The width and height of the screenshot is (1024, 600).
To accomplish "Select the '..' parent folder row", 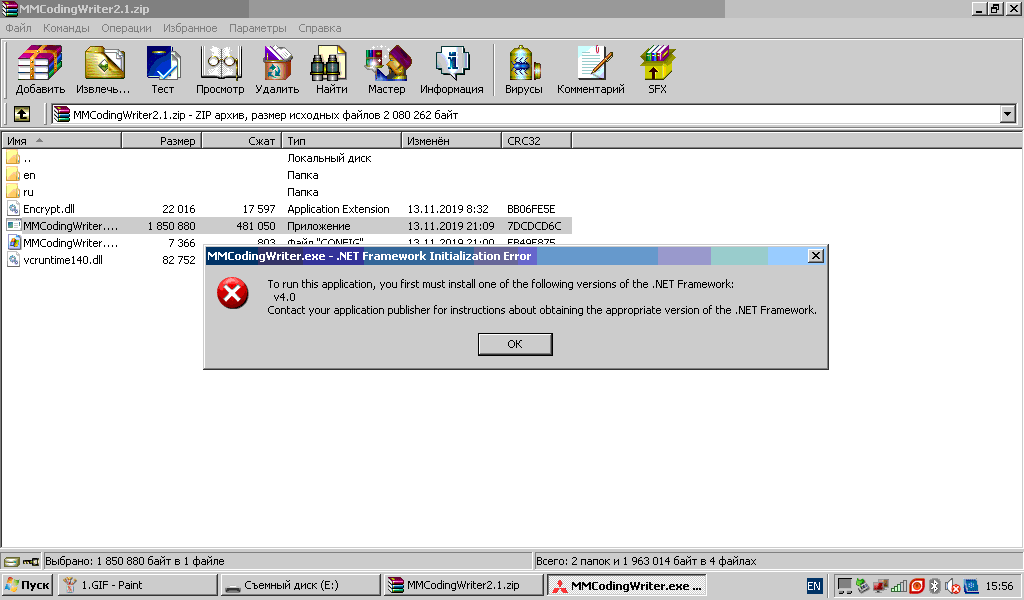I will click(287, 158).
